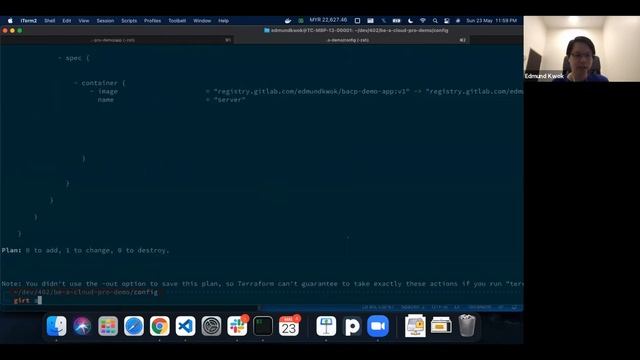Click the registry.gitlab.com image string
Image resolution: width=640 pixels, height=360 pixels.
[x=311, y=91]
